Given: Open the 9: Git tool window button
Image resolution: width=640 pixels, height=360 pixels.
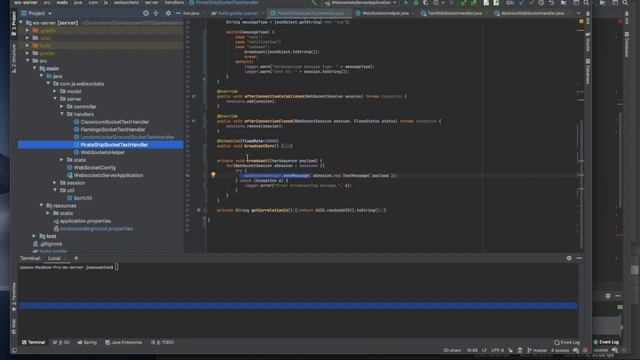Looking at the screenshot, I should coord(61,342).
